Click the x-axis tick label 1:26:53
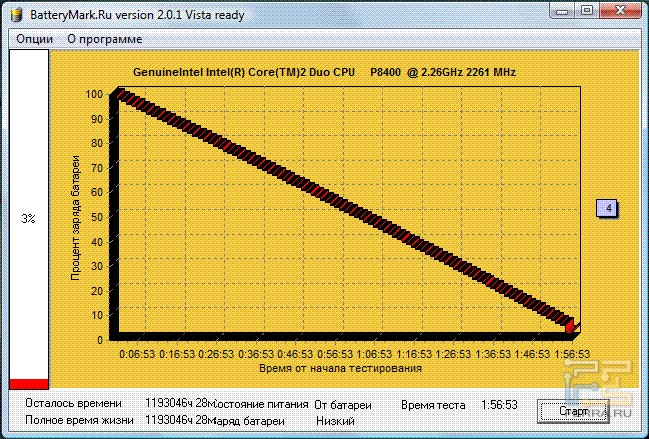 pyautogui.click(x=453, y=354)
